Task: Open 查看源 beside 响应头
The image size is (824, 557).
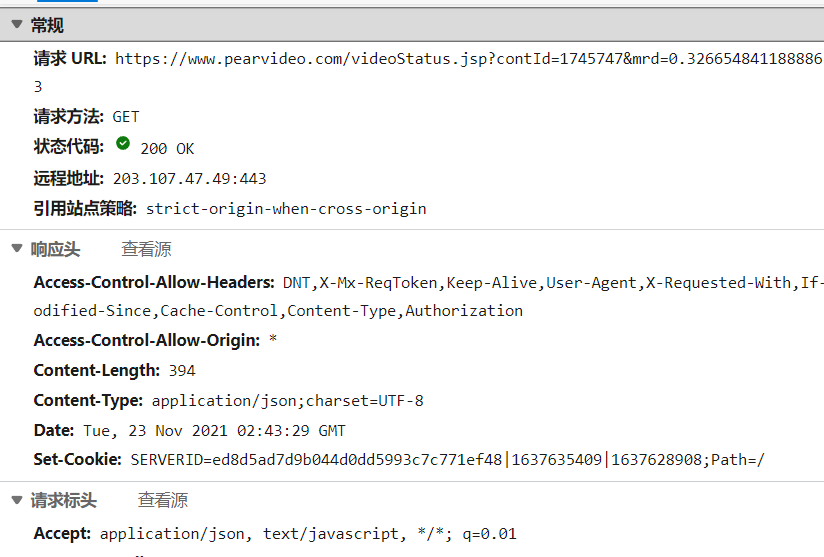Action: point(146,249)
